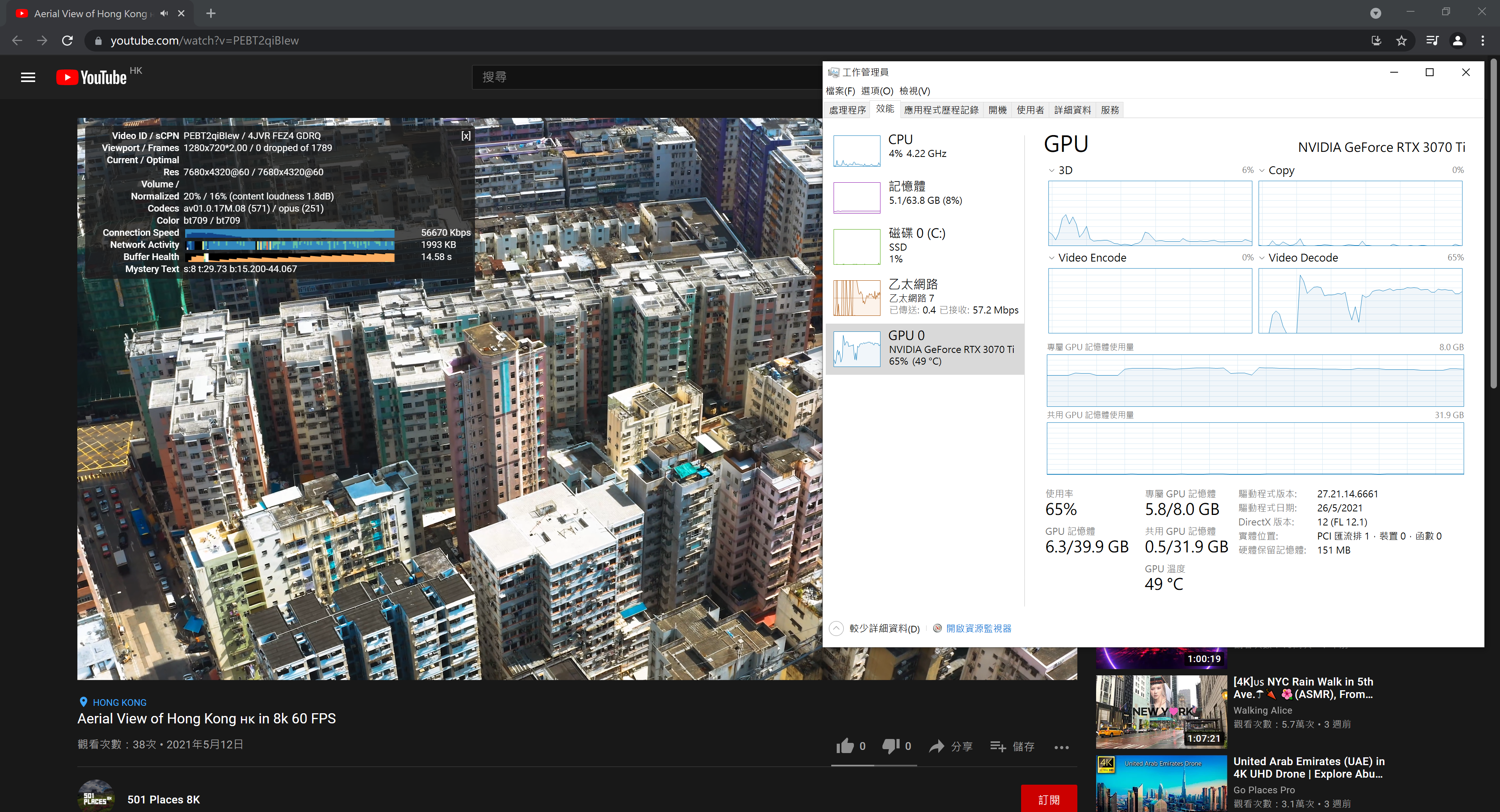Open Chrome profile avatar

point(1457,41)
